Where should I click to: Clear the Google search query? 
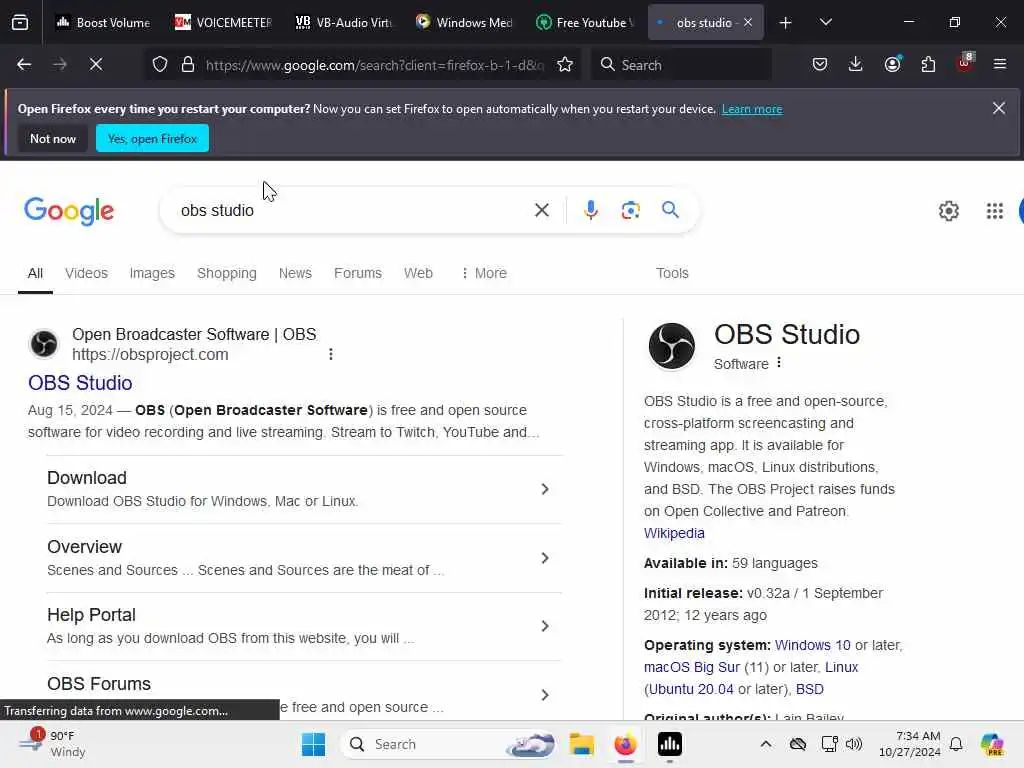tap(541, 210)
